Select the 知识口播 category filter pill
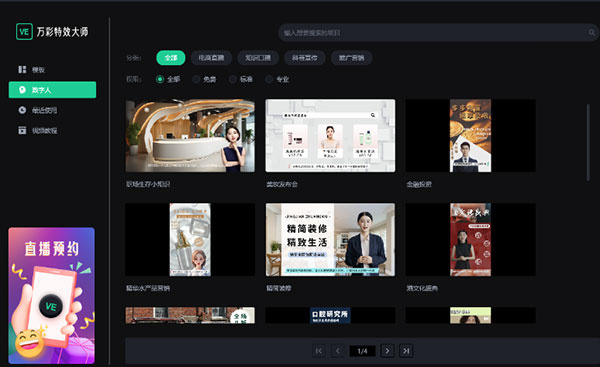Viewport: 600px width, 367px height. coord(258,58)
